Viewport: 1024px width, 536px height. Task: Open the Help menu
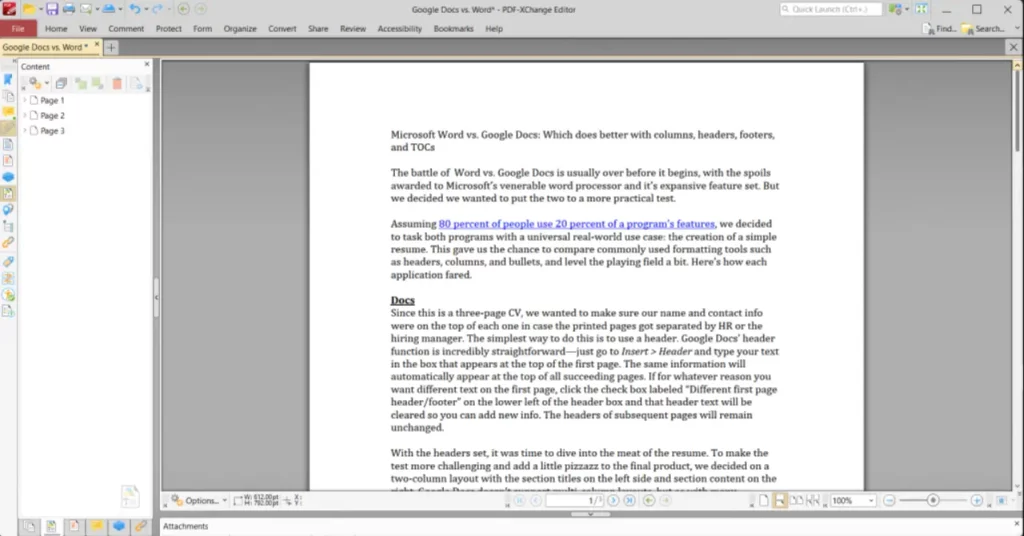494,29
